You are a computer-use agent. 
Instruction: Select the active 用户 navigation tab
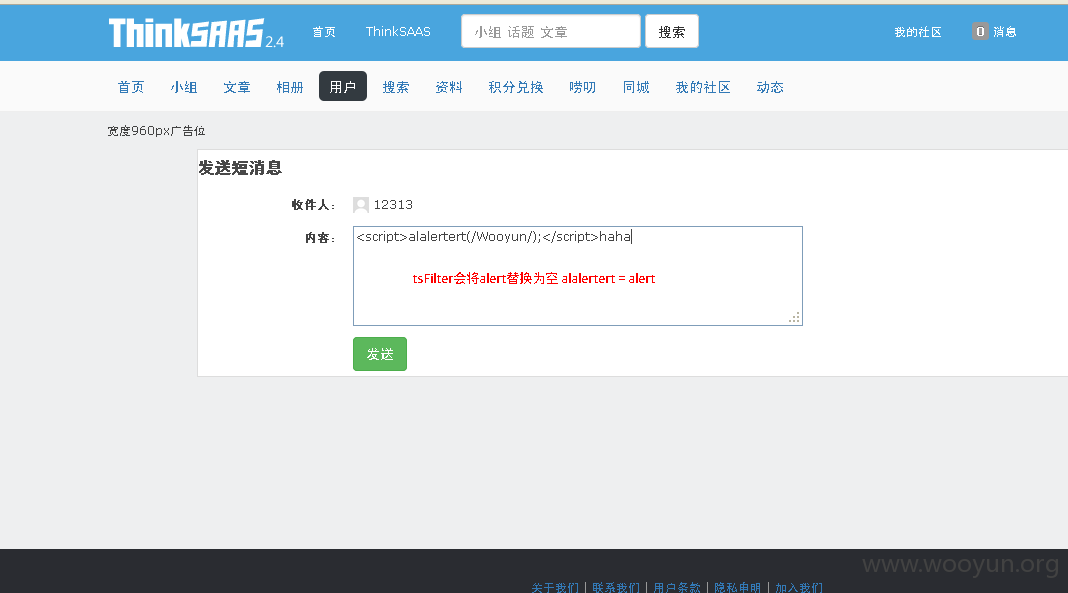[x=343, y=86]
